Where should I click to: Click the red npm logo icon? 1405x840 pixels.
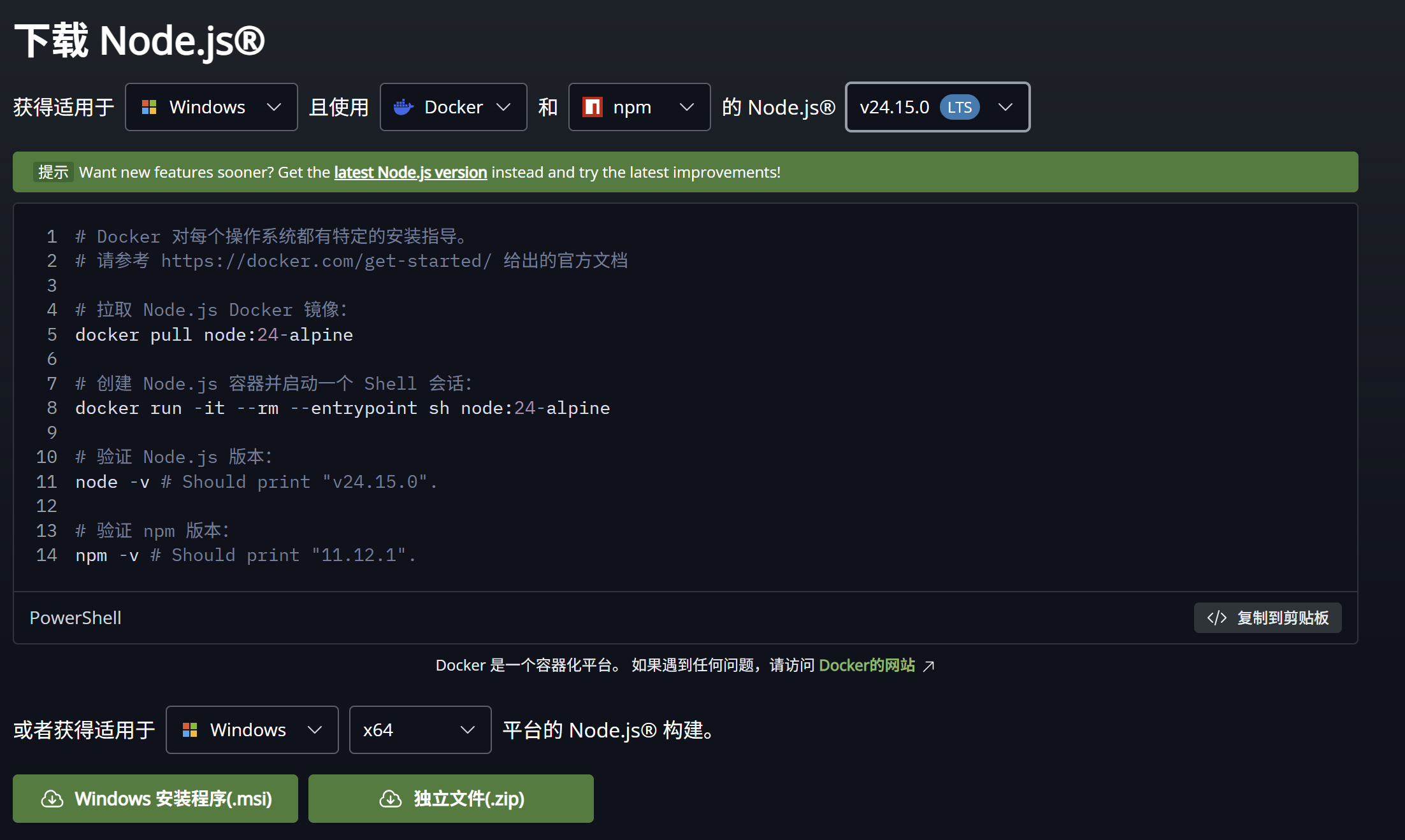593,107
